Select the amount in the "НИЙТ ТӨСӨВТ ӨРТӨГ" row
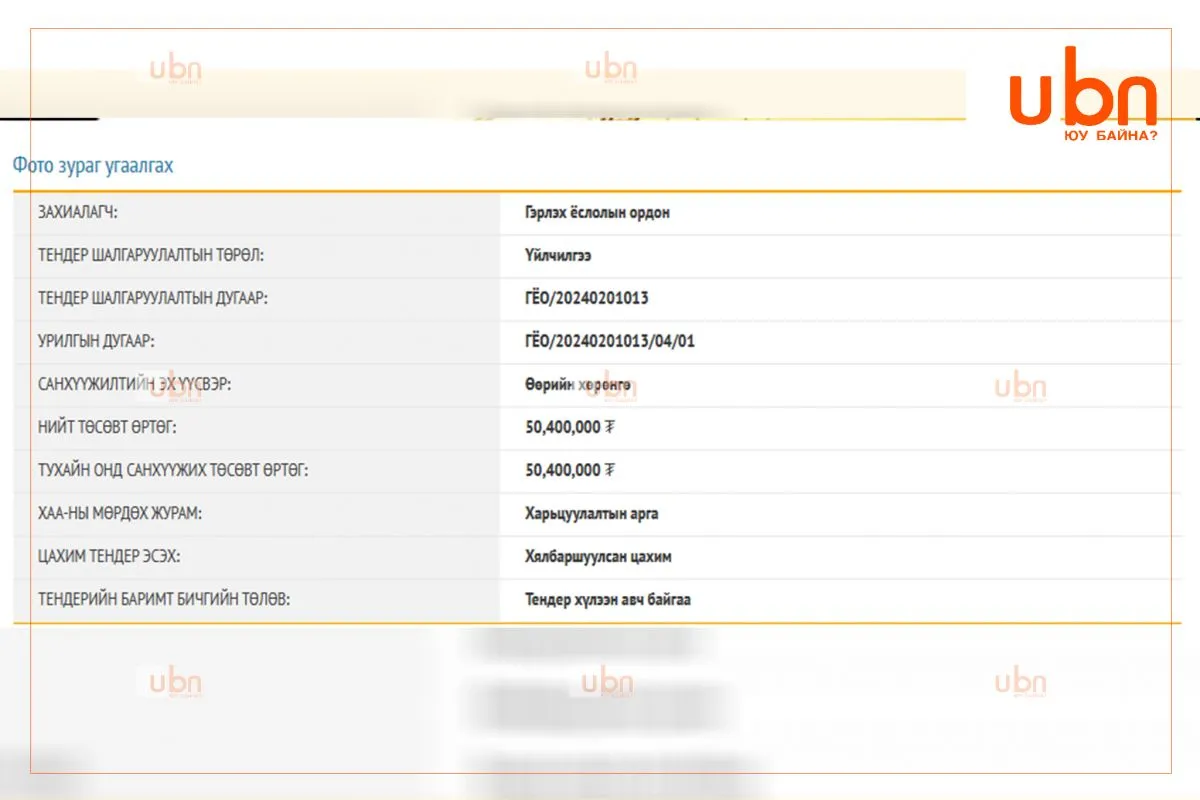The image size is (1200, 800). tap(570, 427)
